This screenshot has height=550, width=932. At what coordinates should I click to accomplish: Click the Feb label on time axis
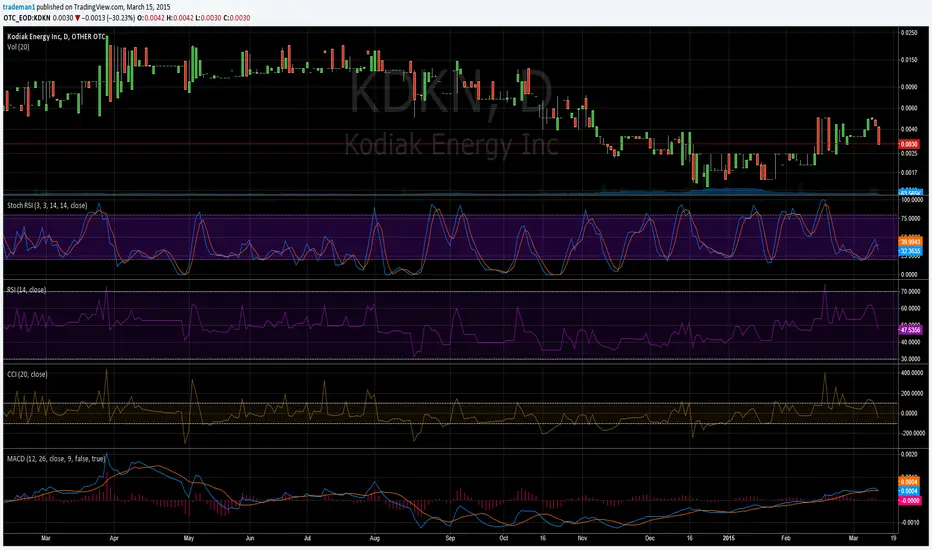(786, 538)
